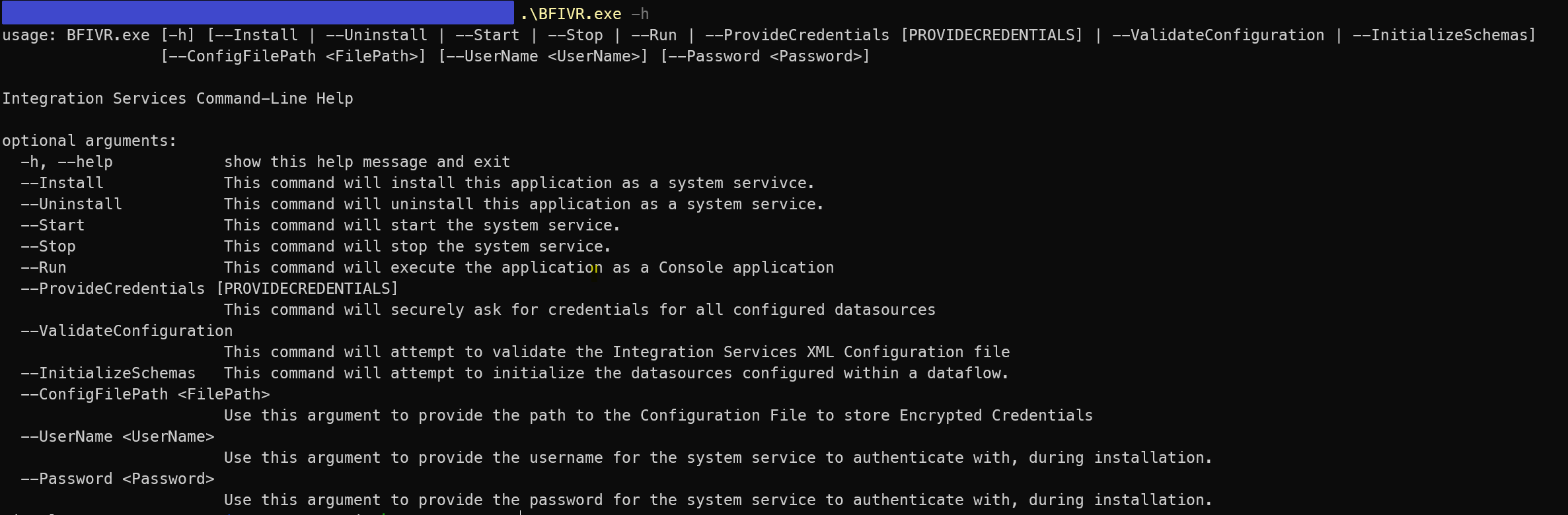
Task: Click --ValidateConfiguration entry in the arguments list
Action: pyautogui.click(x=126, y=331)
